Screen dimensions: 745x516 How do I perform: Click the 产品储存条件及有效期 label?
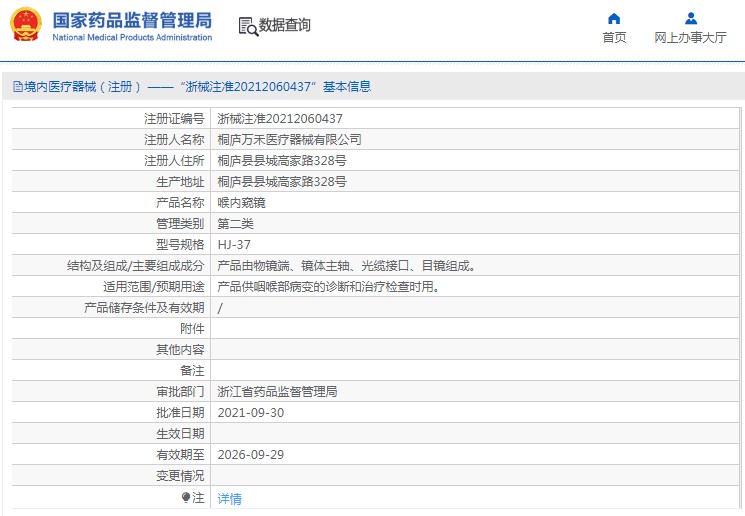pos(144,307)
